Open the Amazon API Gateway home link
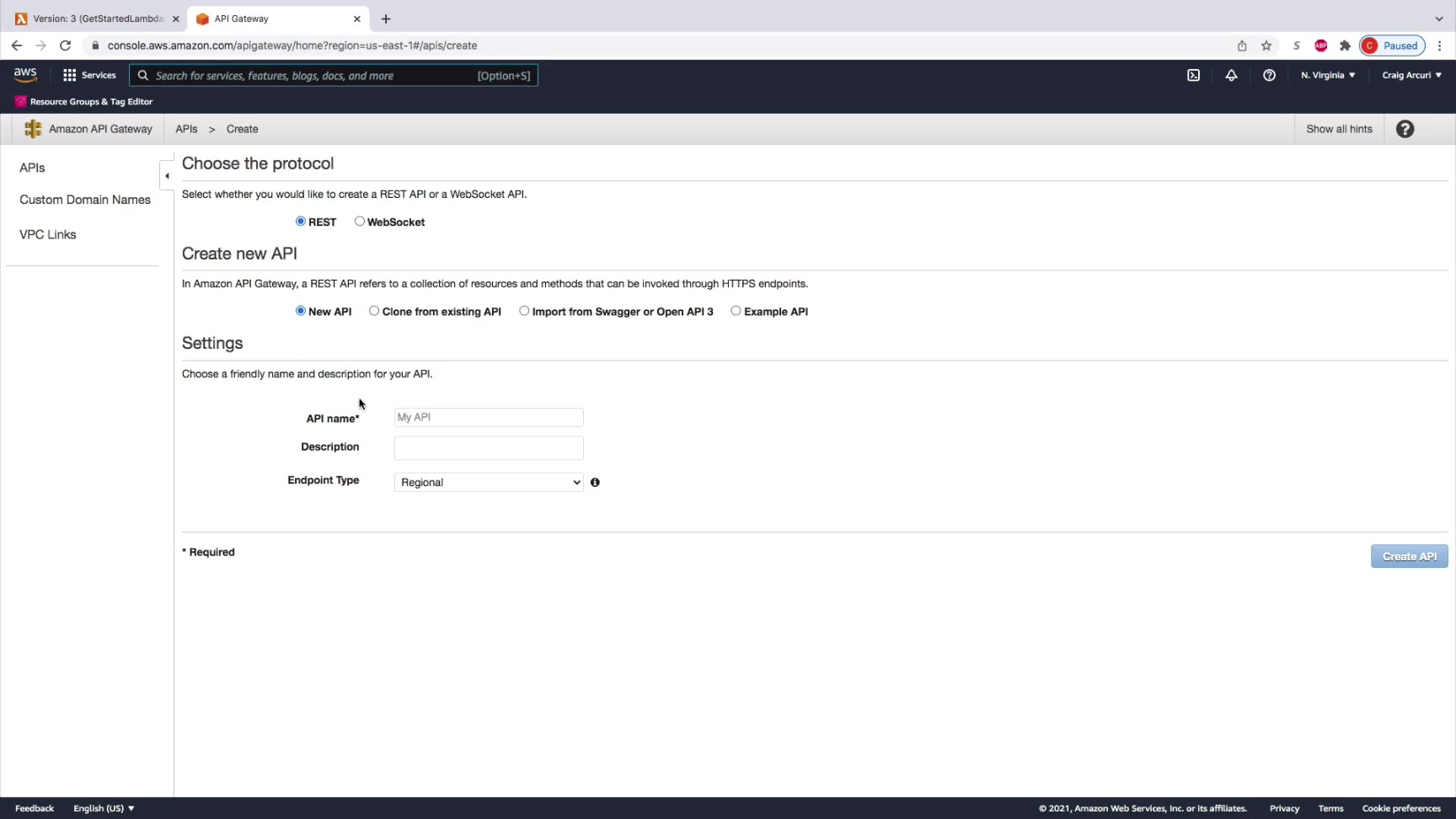The height and width of the screenshot is (819, 1456). click(x=100, y=129)
